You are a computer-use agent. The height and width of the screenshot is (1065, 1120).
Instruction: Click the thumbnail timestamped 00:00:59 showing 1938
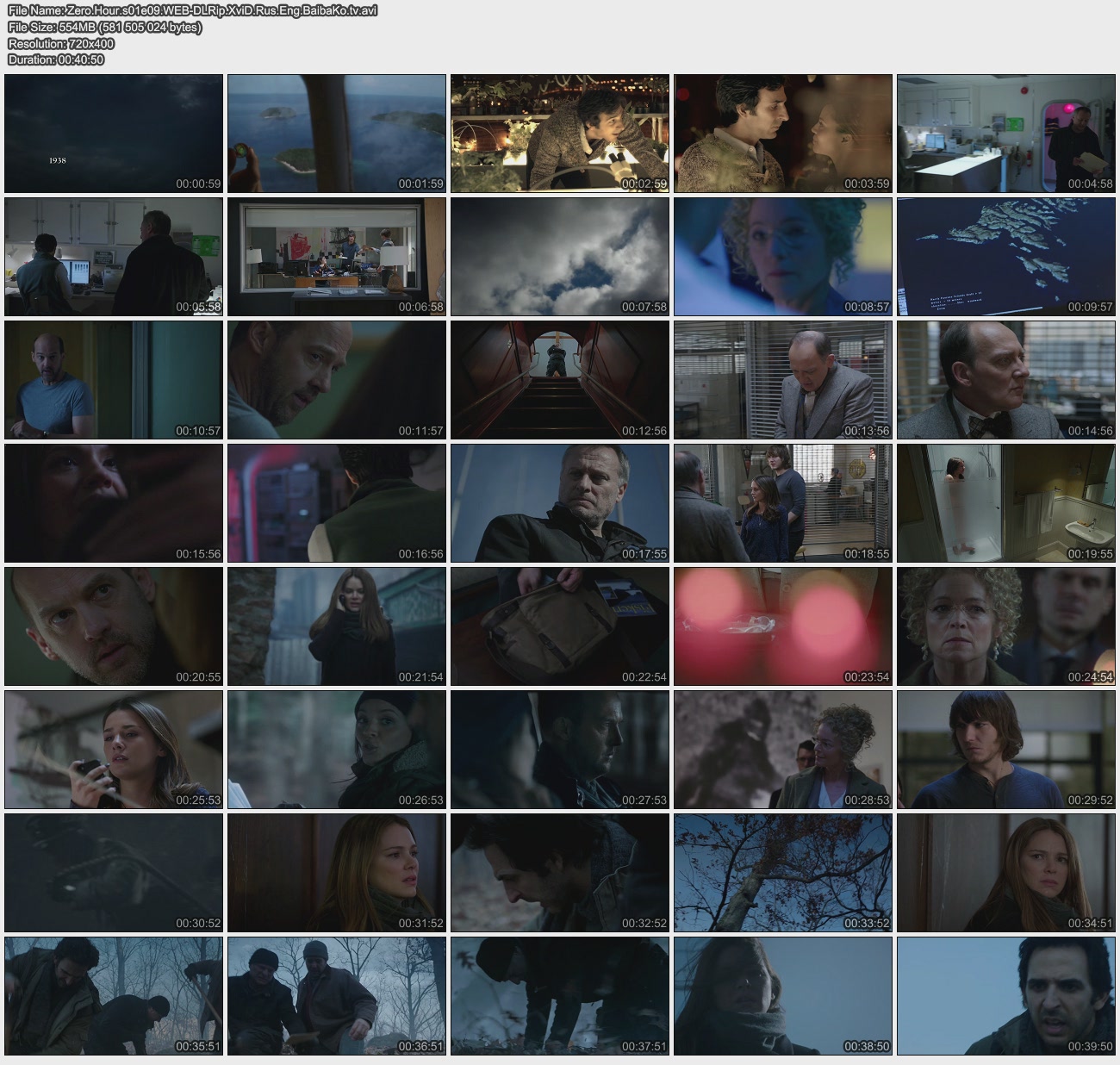(x=114, y=134)
